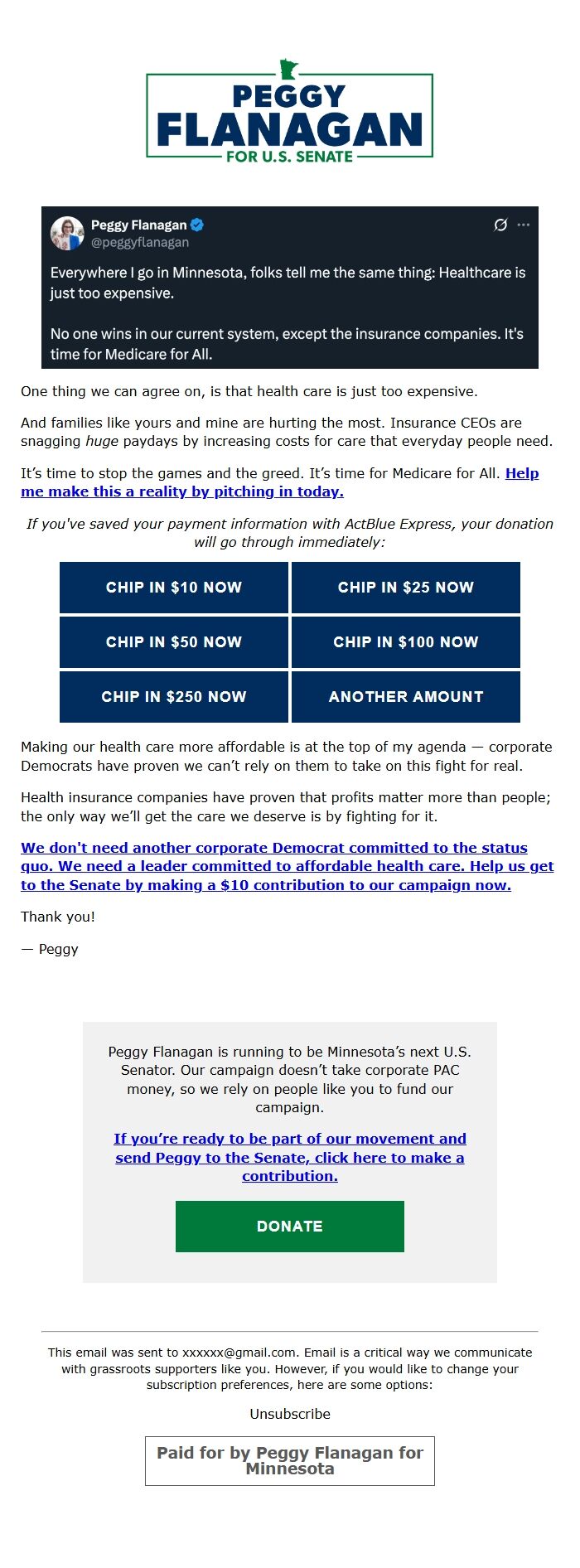Open the tweet's more options (ellipsis) menu
This screenshot has width=580, height=1568.
coord(523,225)
